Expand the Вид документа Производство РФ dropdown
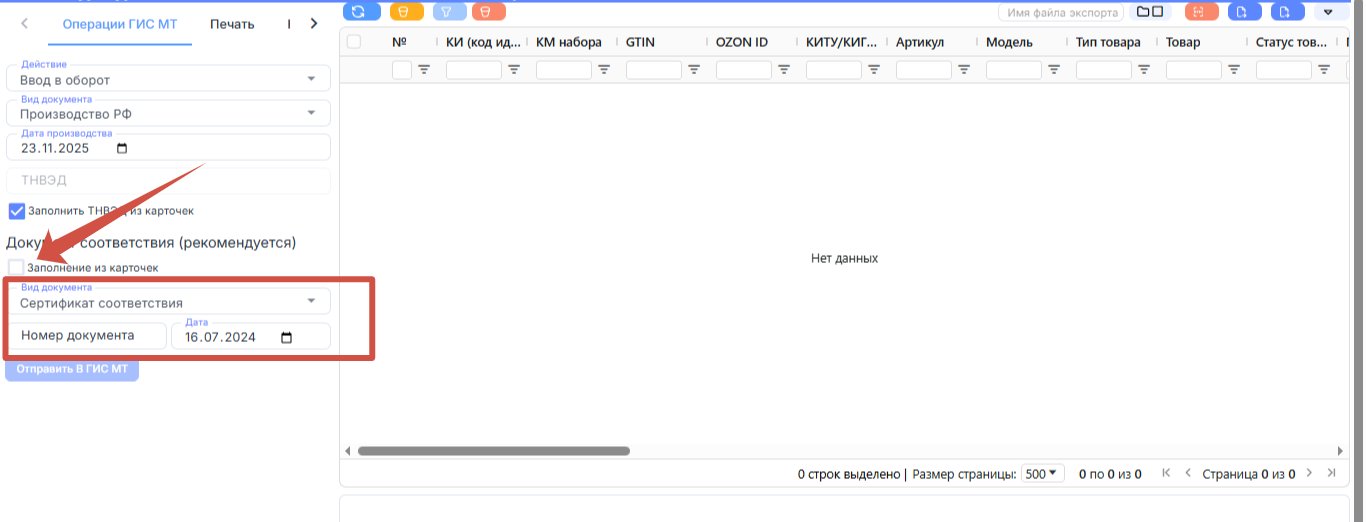 [168, 113]
